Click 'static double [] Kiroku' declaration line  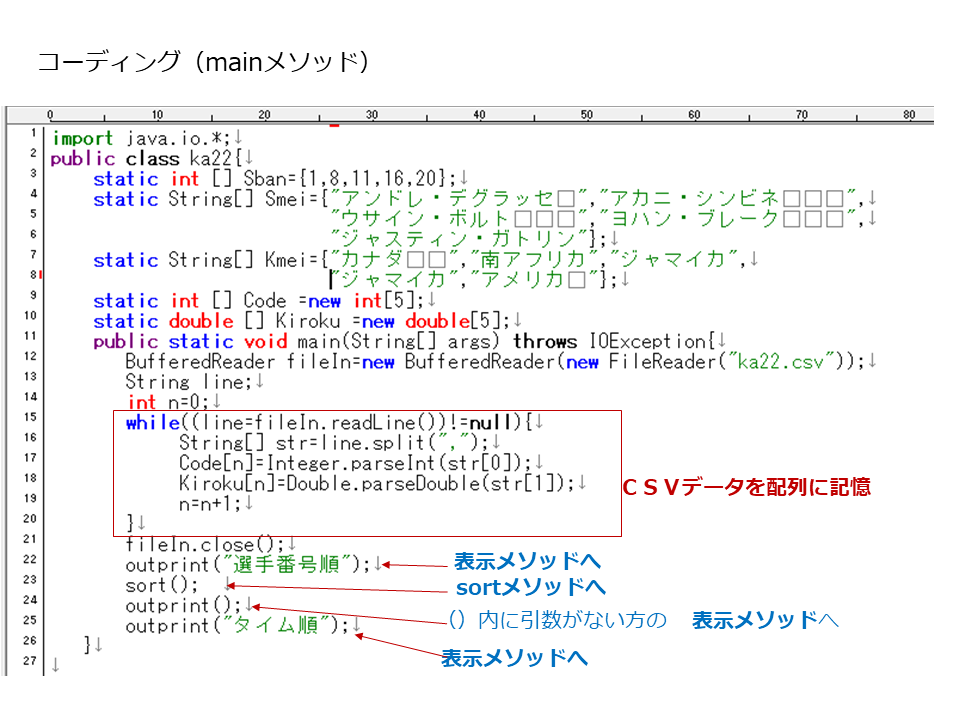point(301,321)
